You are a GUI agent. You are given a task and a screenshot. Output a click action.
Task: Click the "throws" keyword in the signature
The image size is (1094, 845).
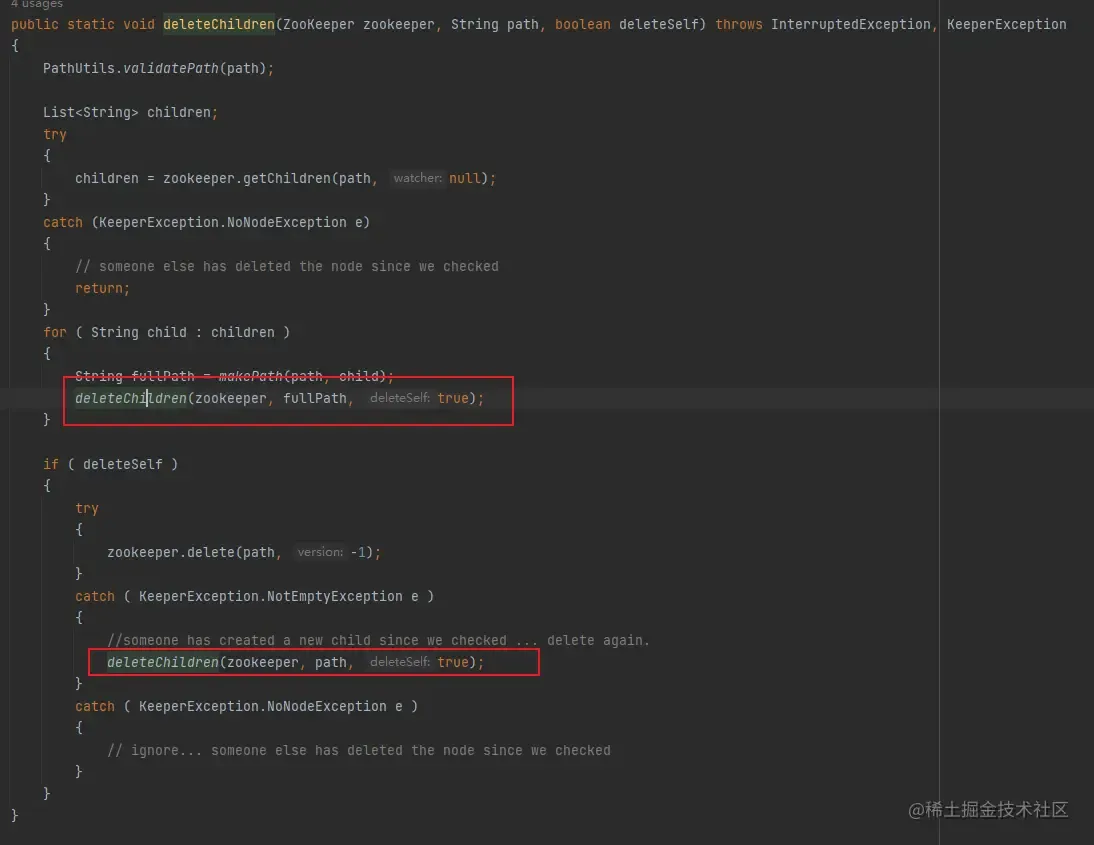[x=739, y=24]
